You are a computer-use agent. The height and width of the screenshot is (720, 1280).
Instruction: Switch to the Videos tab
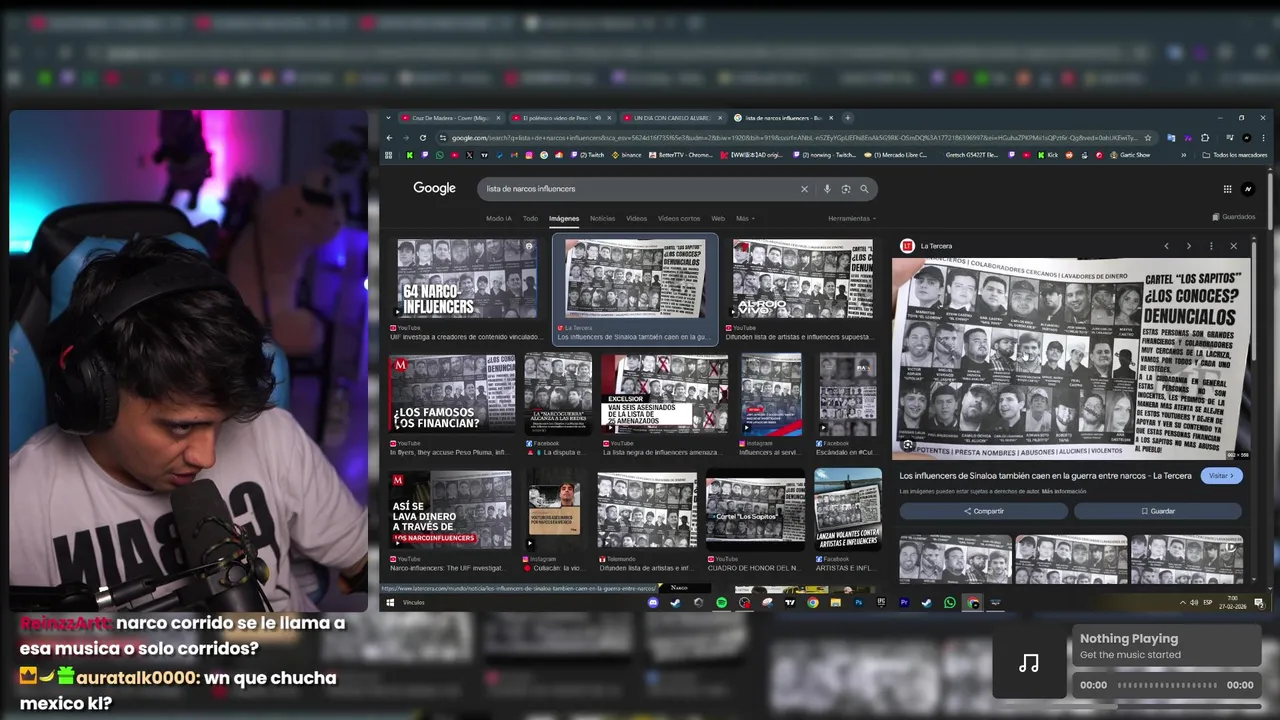tap(636, 218)
